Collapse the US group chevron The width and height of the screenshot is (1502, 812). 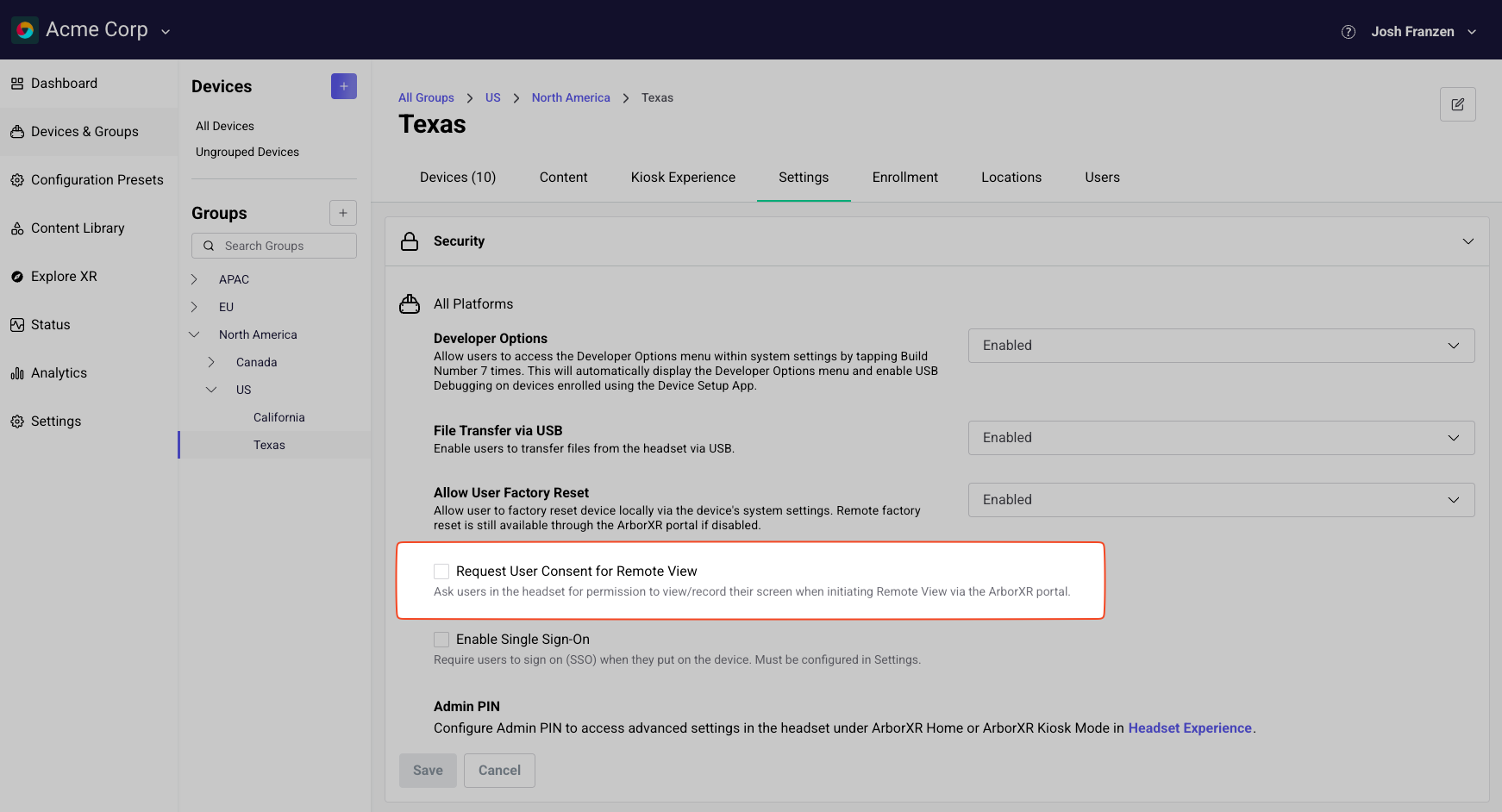211,390
